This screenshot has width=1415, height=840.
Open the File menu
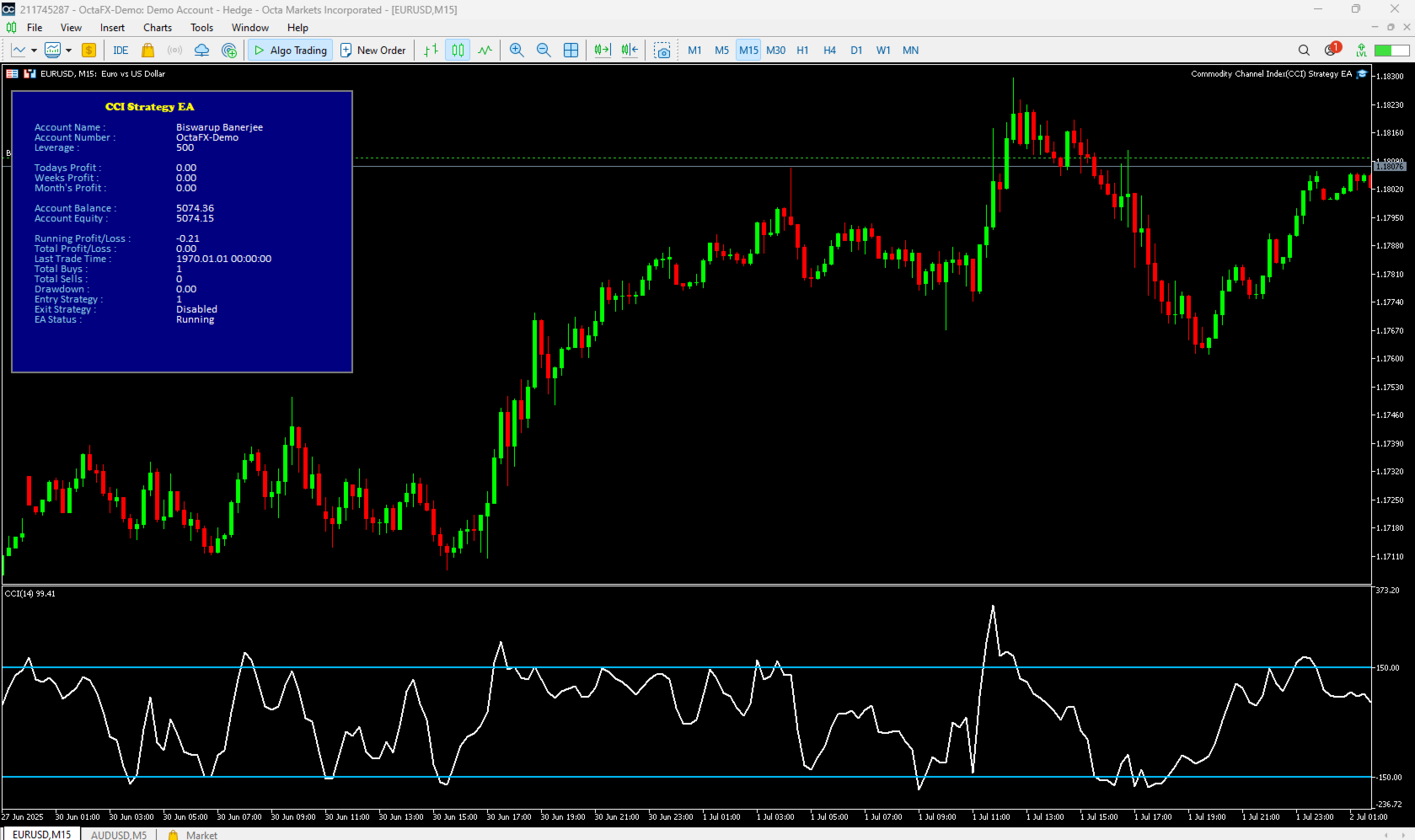pos(35,28)
